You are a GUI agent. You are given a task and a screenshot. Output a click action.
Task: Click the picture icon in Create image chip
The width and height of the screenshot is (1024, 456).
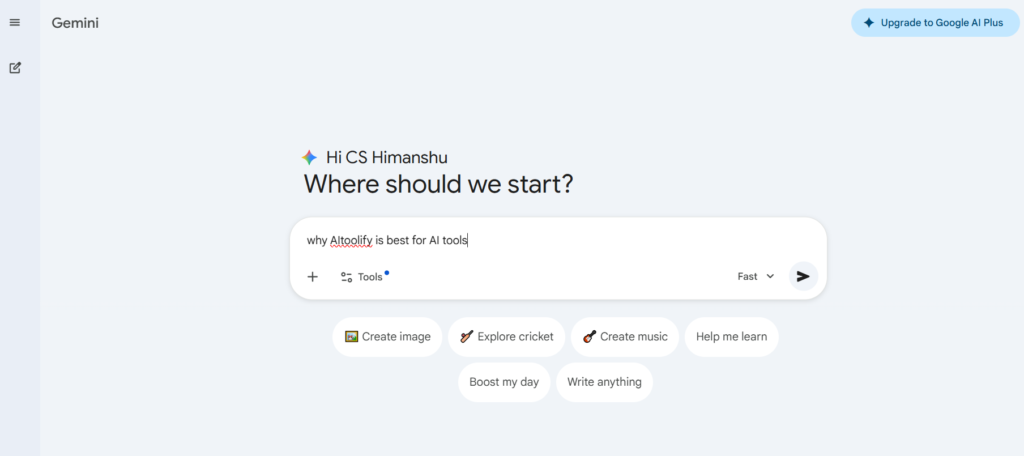pyautogui.click(x=351, y=337)
